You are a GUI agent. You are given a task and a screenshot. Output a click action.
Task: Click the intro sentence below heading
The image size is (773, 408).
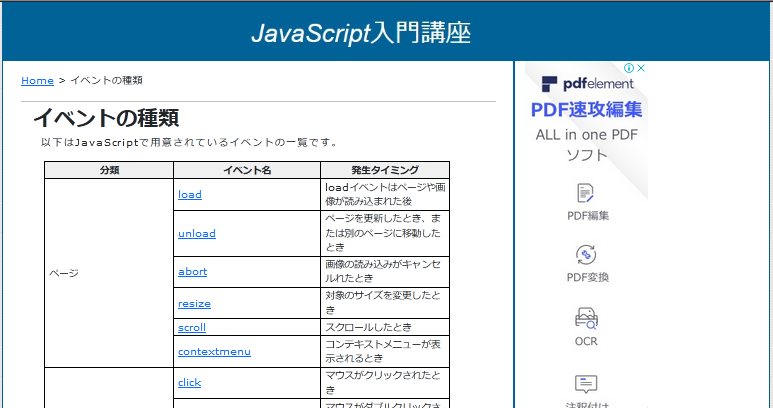coord(190,143)
